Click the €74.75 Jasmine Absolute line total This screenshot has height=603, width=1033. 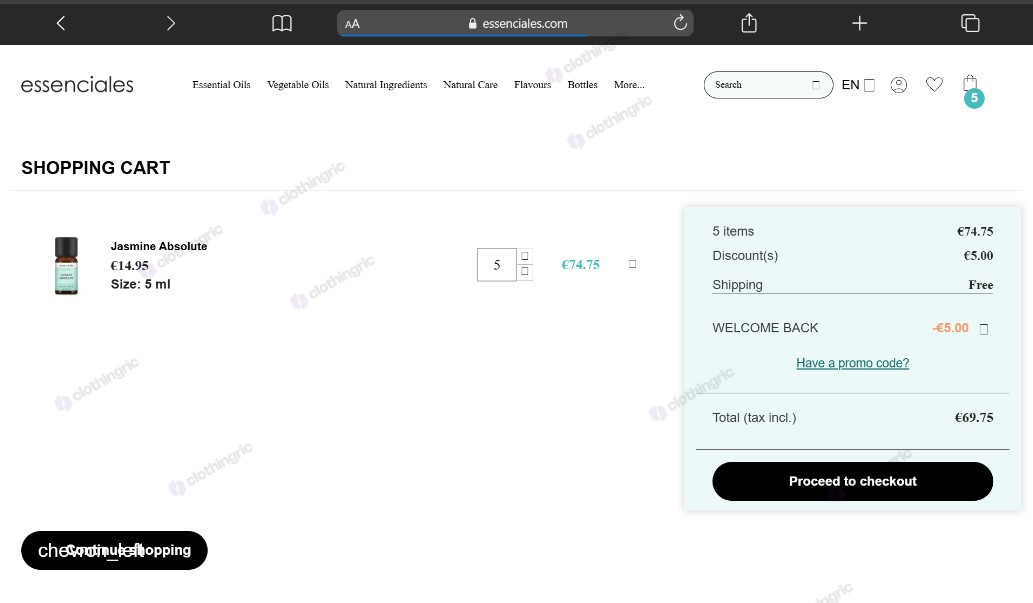click(x=580, y=265)
